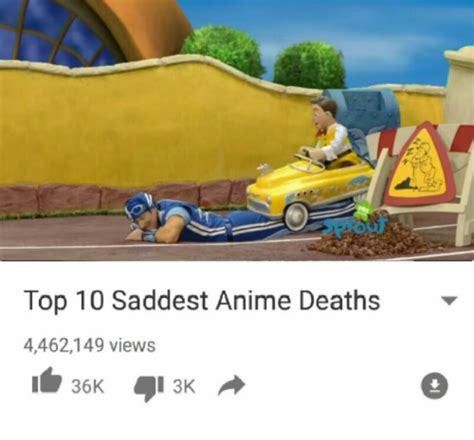Click the triangular warning sign in video

(x=420, y=164)
